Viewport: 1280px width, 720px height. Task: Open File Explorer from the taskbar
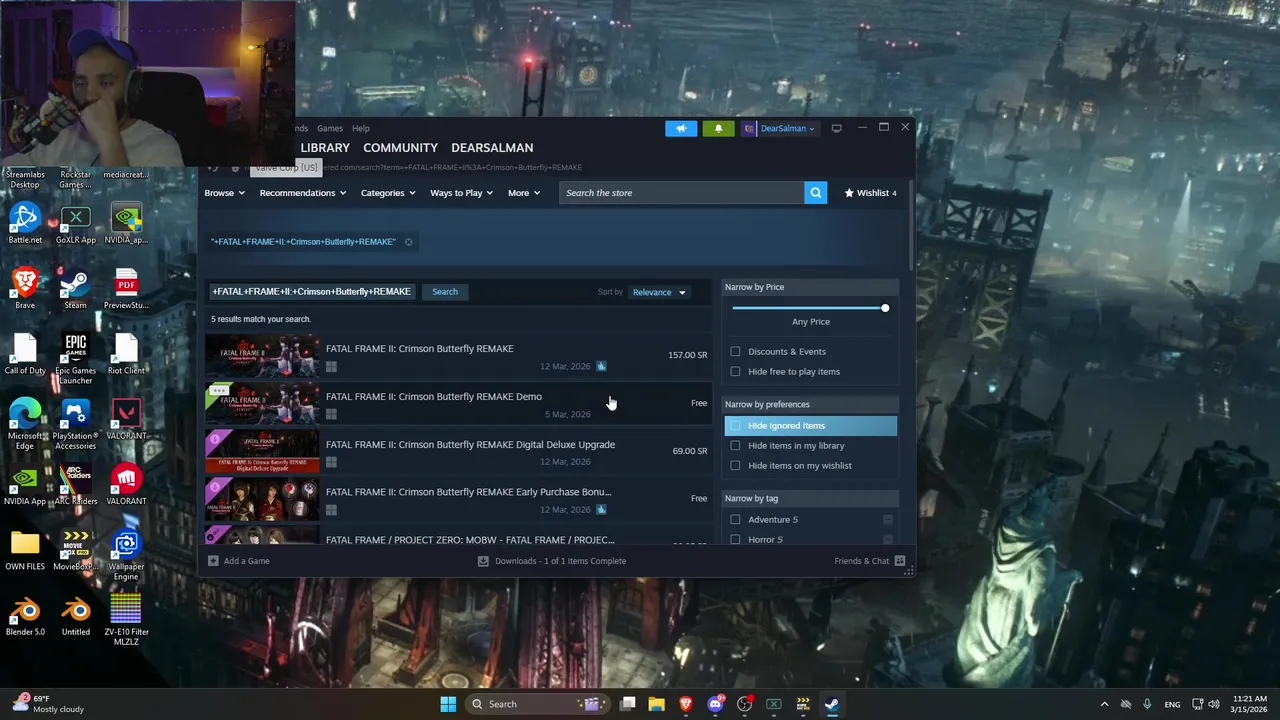656,704
